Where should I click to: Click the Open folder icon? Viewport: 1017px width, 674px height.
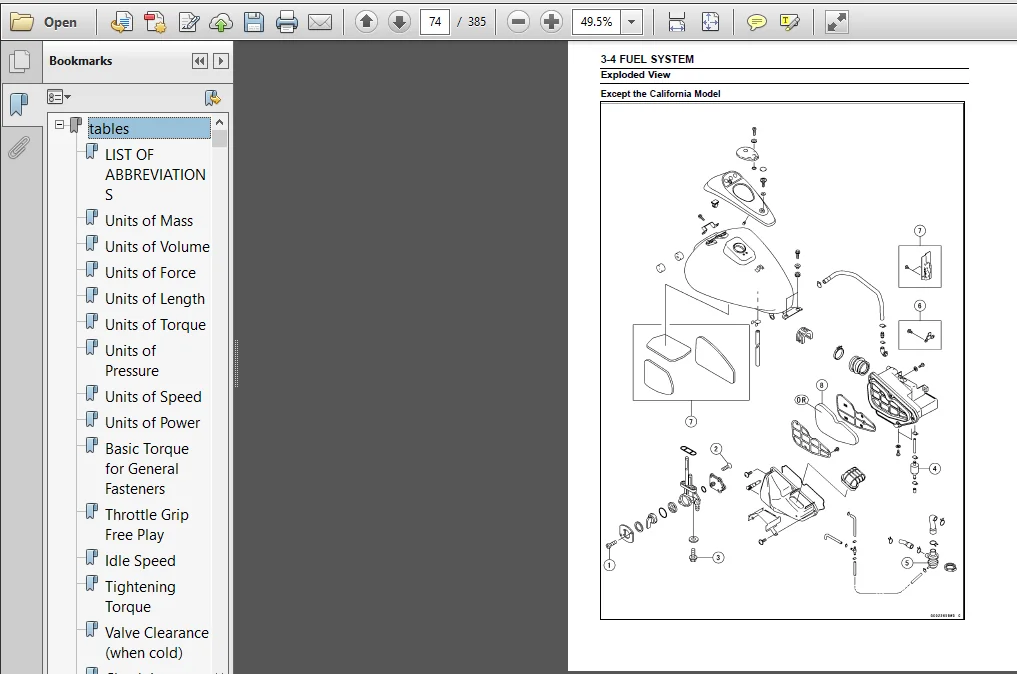[21, 22]
